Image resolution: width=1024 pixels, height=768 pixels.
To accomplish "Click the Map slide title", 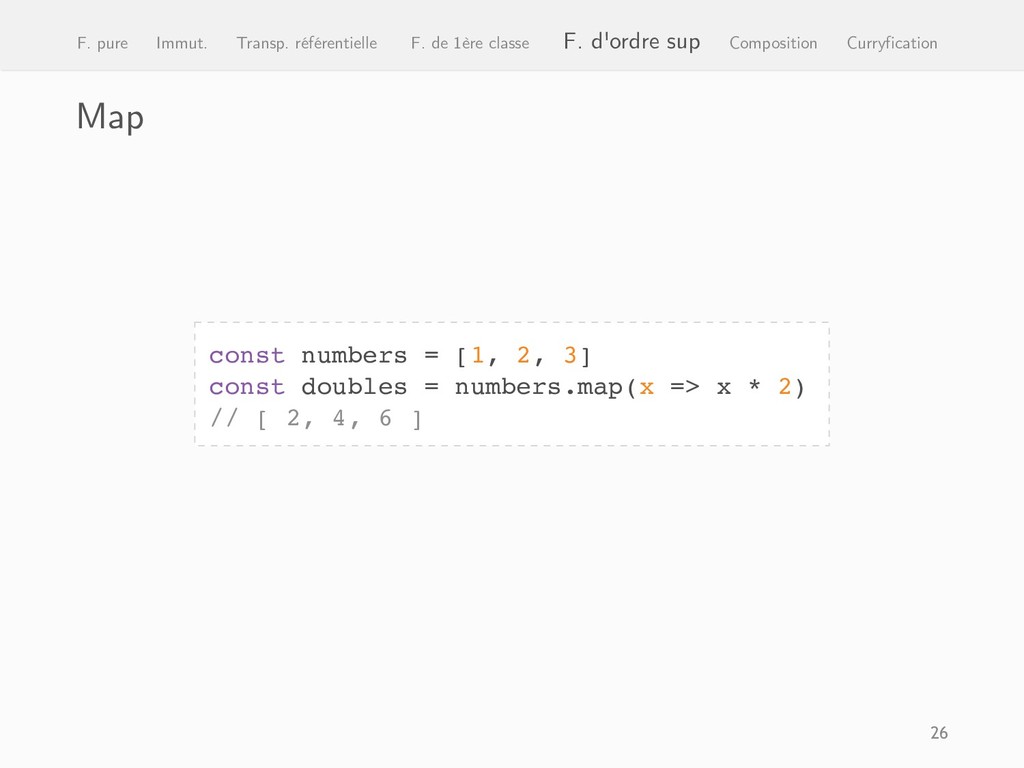I will (x=110, y=118).
